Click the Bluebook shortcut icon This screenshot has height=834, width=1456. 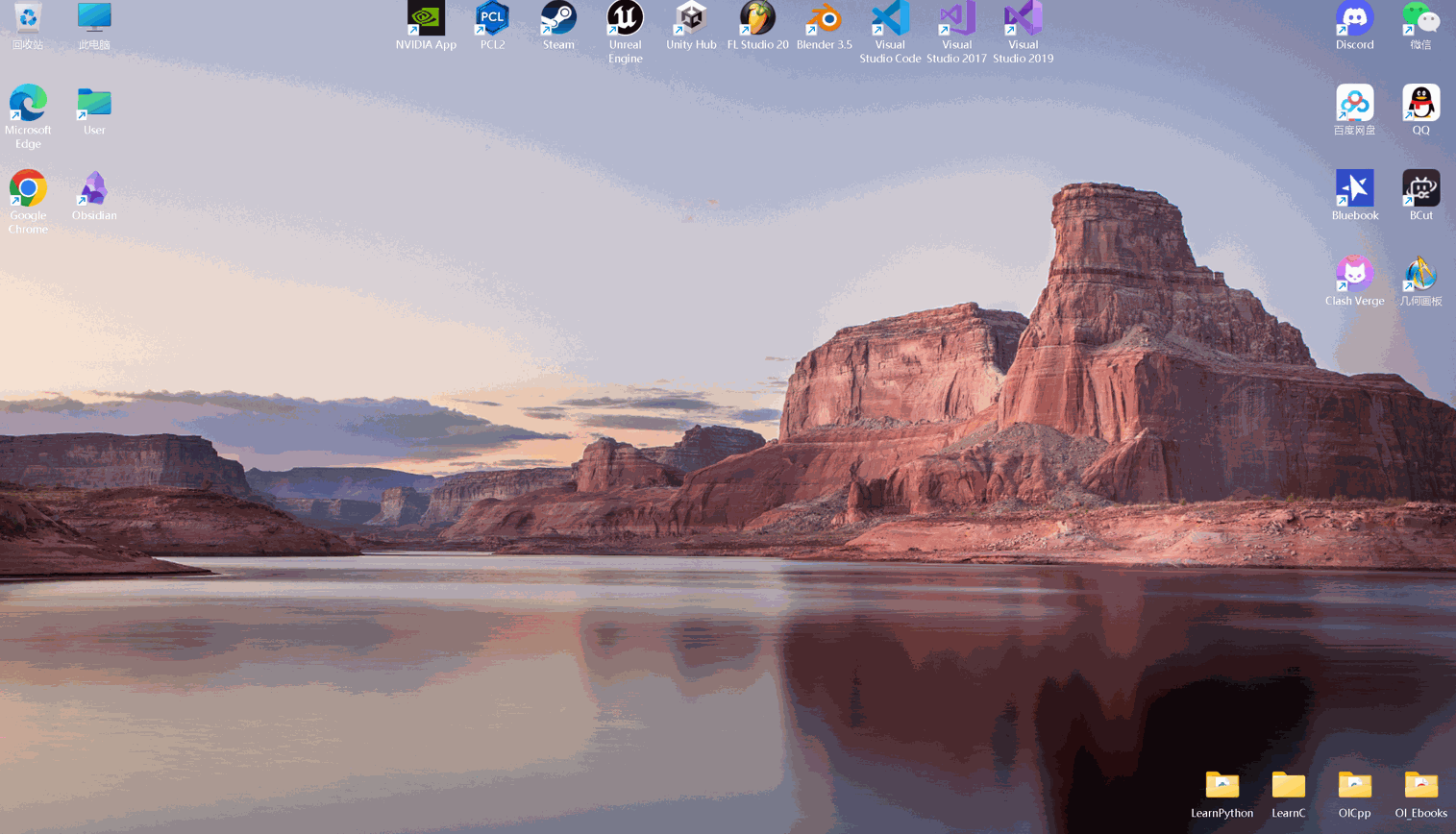(1354, 189)
